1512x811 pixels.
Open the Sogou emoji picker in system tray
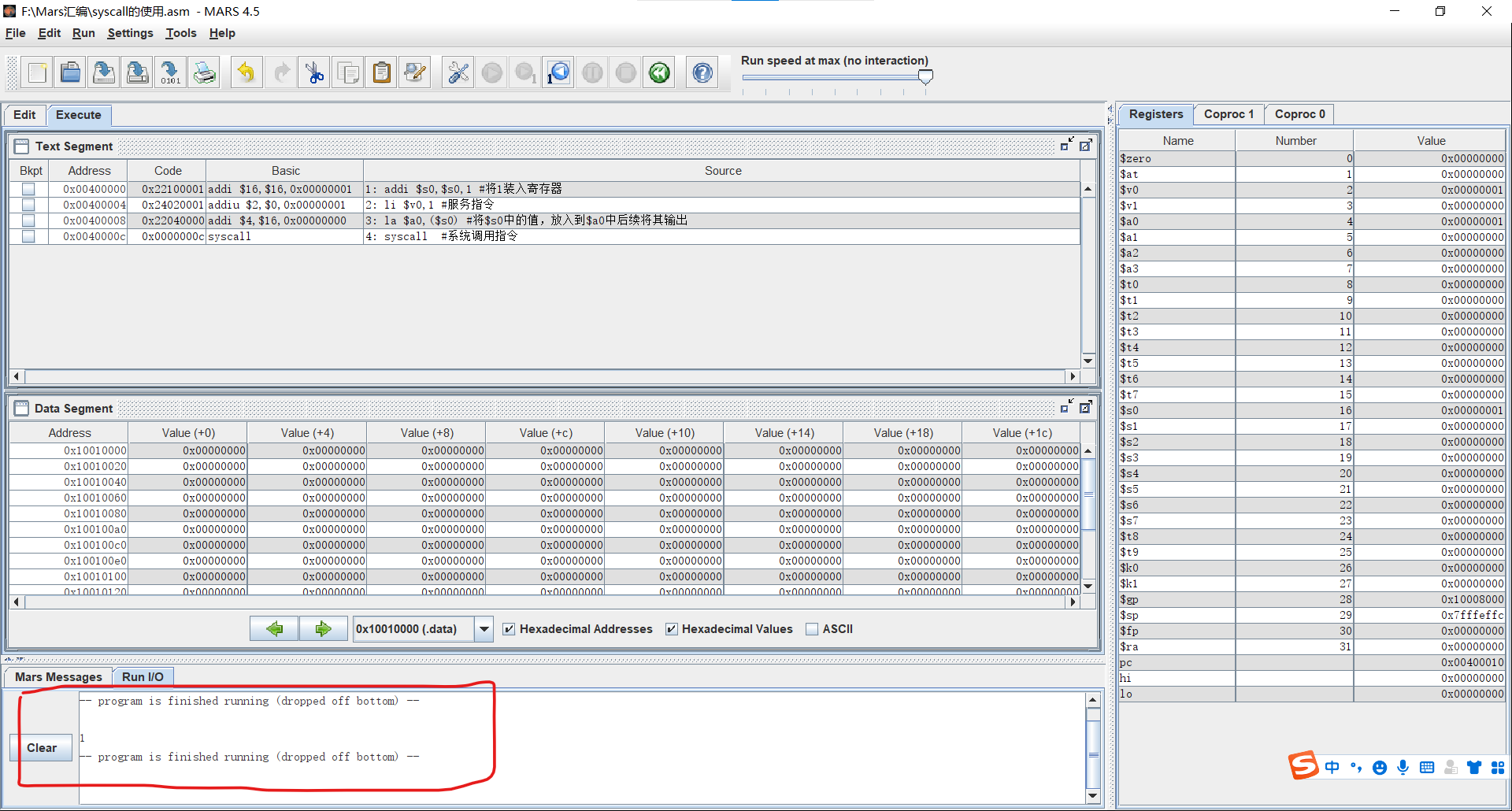tap(1380, 767)
